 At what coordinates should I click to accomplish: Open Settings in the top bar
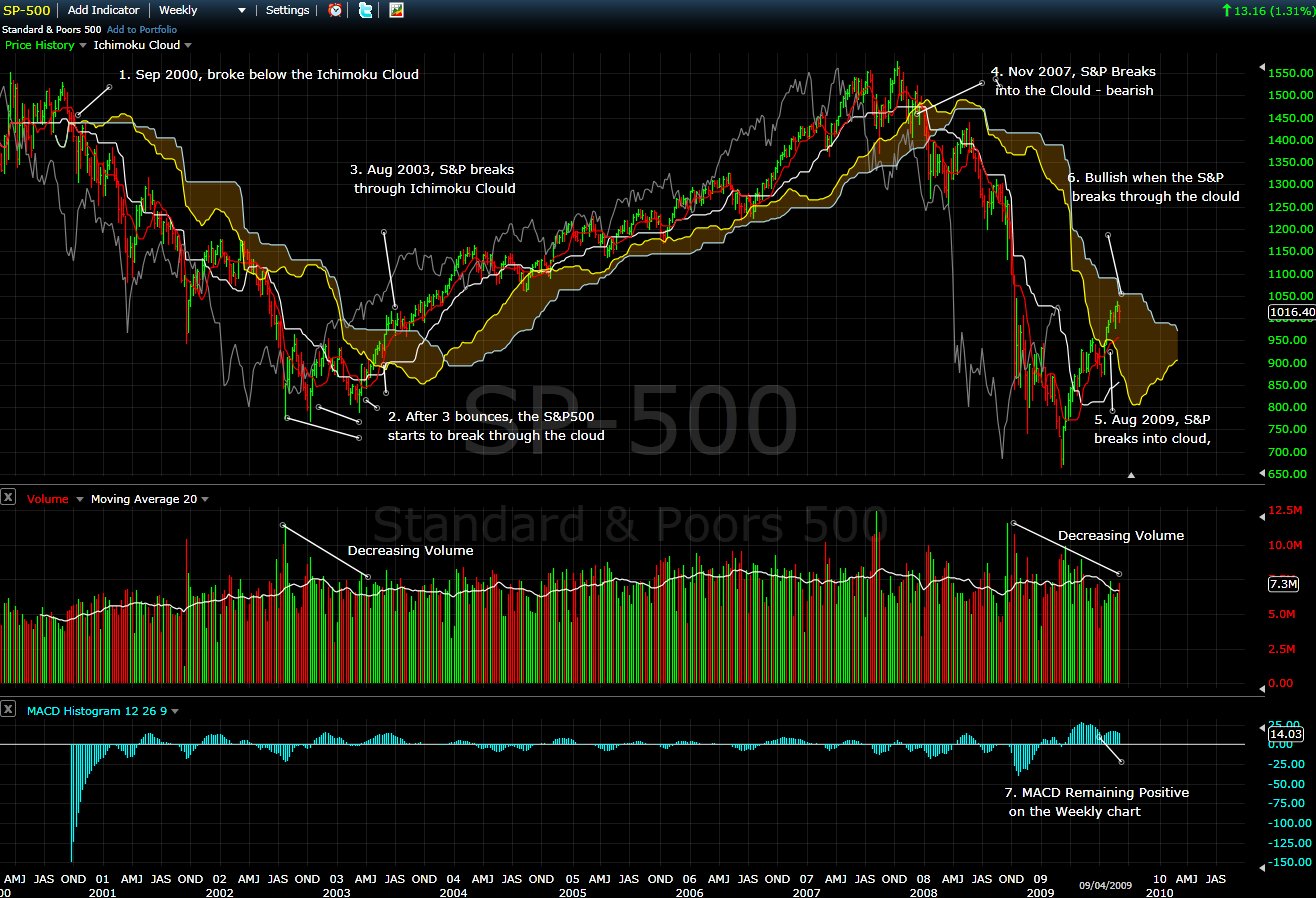(x=288, y=10)
